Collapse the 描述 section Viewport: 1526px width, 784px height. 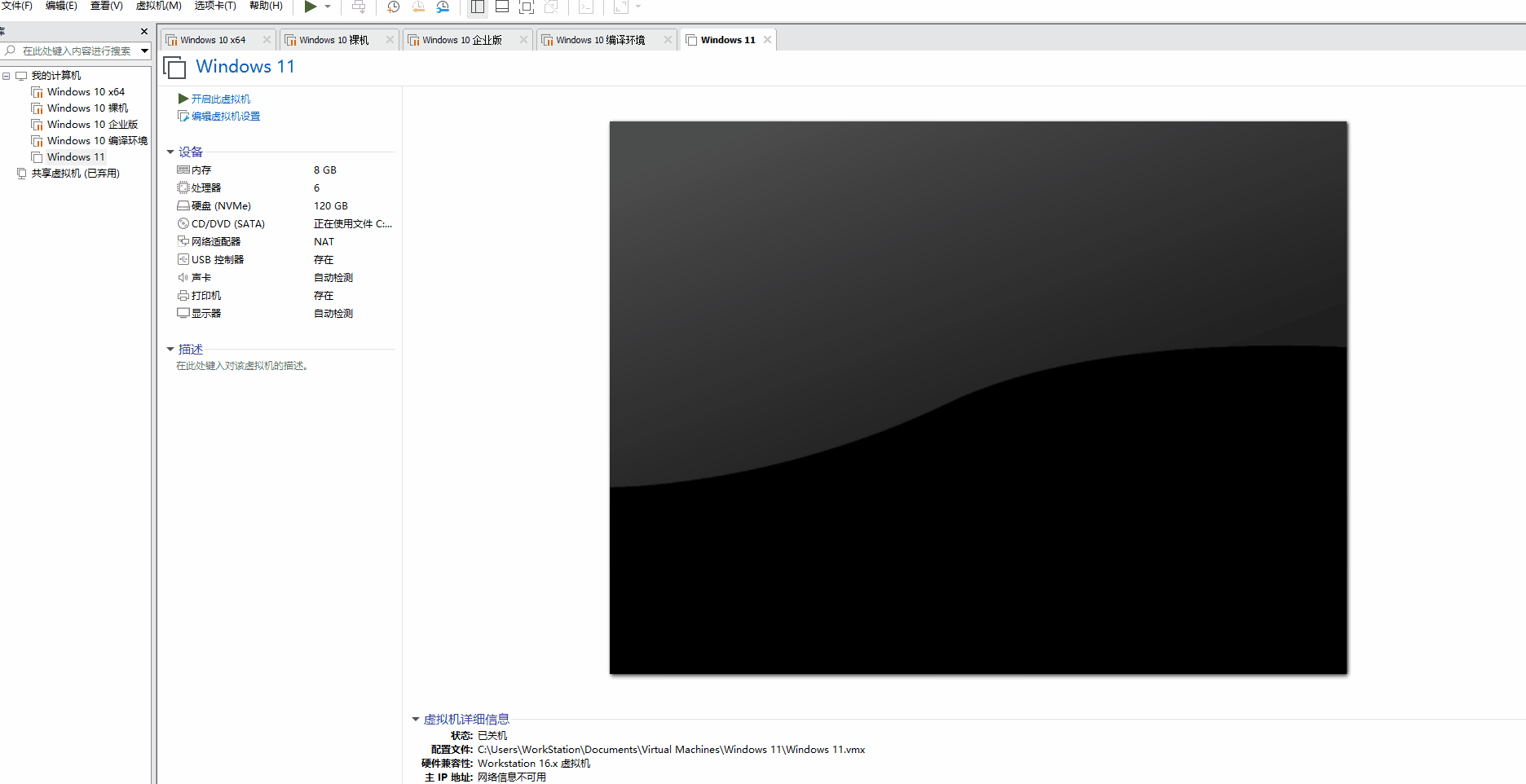[x=170, y=350]
